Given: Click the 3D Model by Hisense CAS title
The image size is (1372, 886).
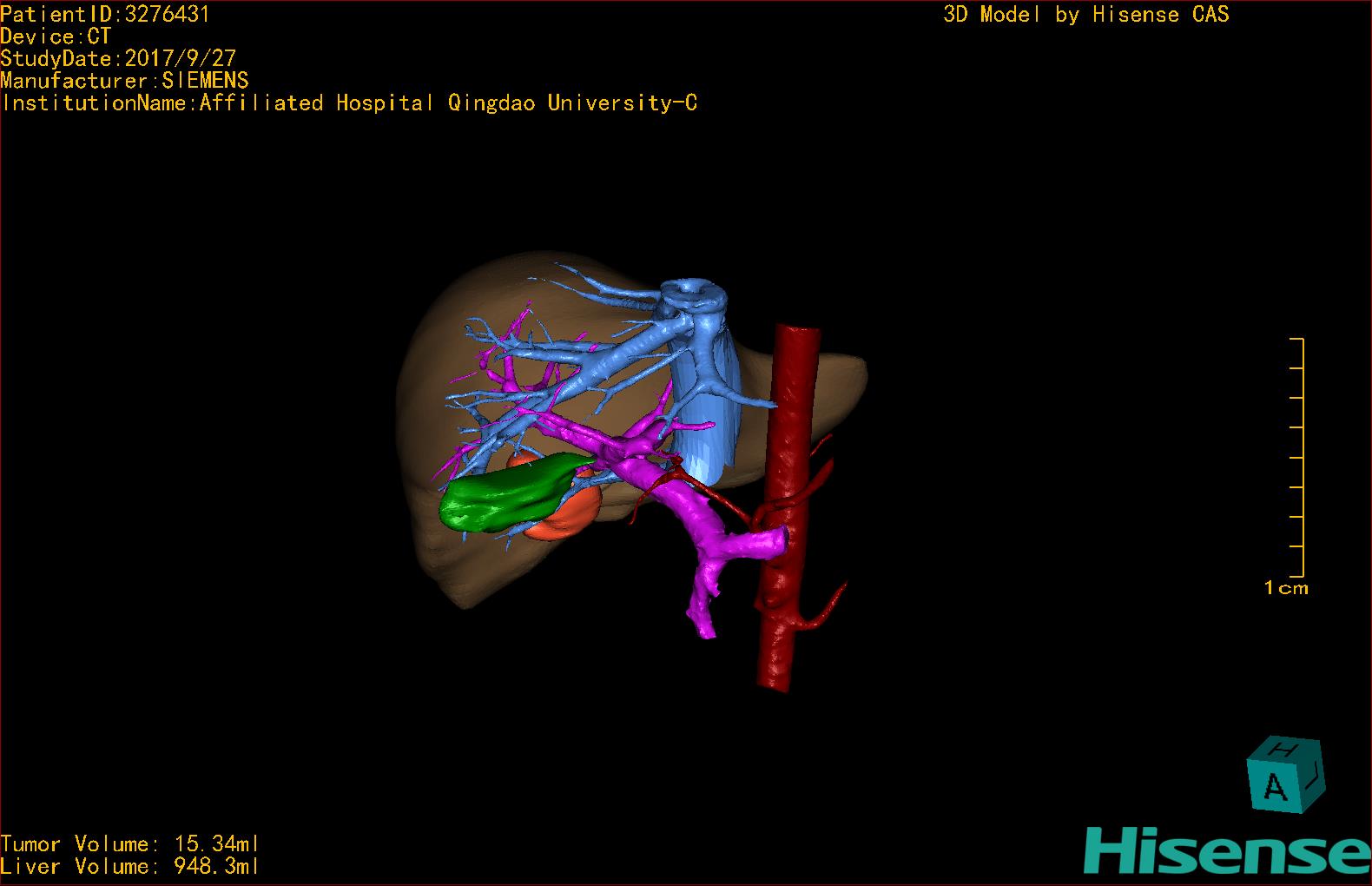Looking at the screenshot, I should 1085,14.
